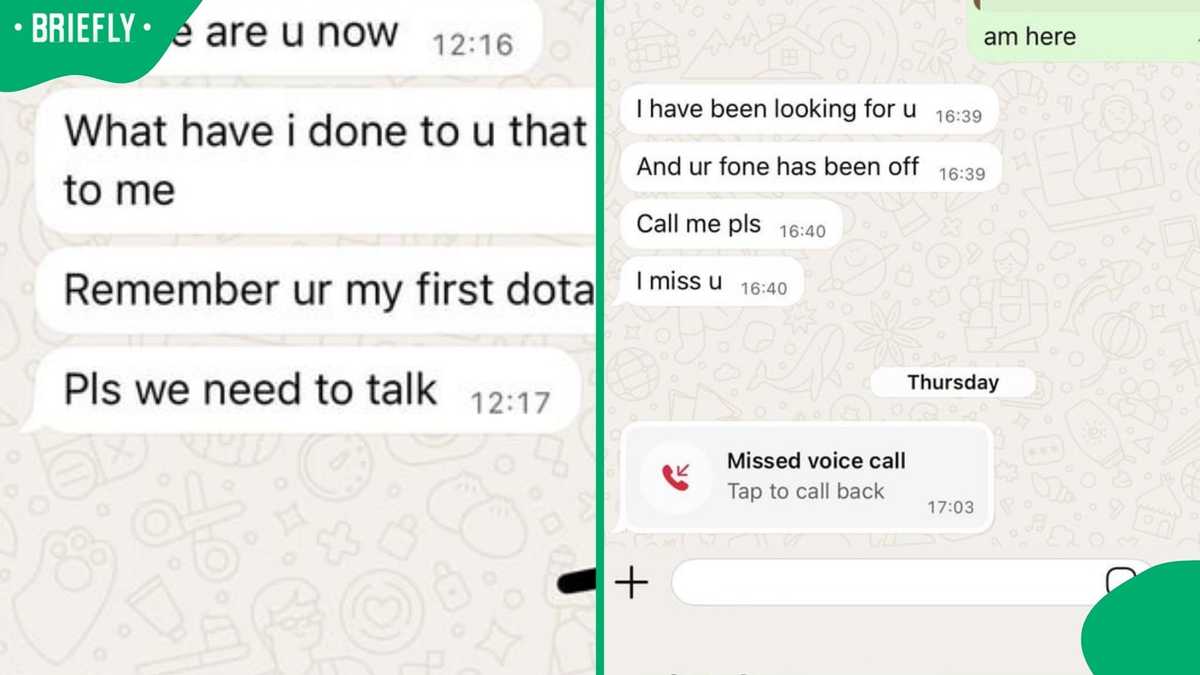Screen dimensions: 1200x675
Task: Select the 'And ur fone has been off' message
Action: coord(811,168)
